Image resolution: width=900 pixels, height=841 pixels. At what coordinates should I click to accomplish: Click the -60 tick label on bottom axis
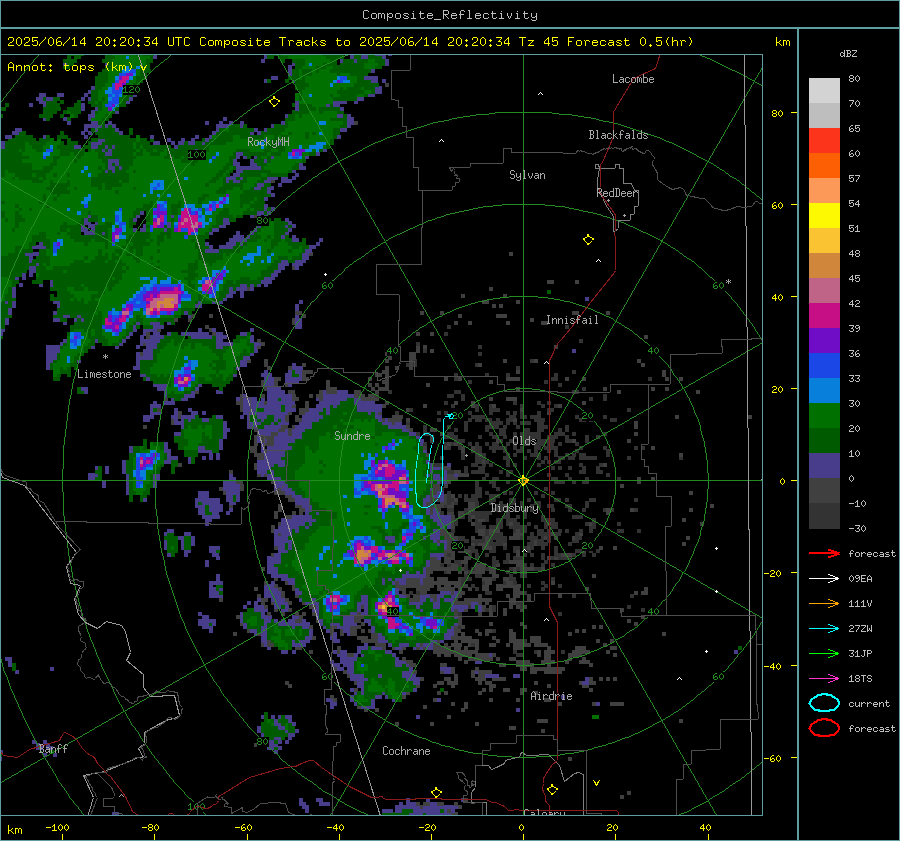point(243,828)
